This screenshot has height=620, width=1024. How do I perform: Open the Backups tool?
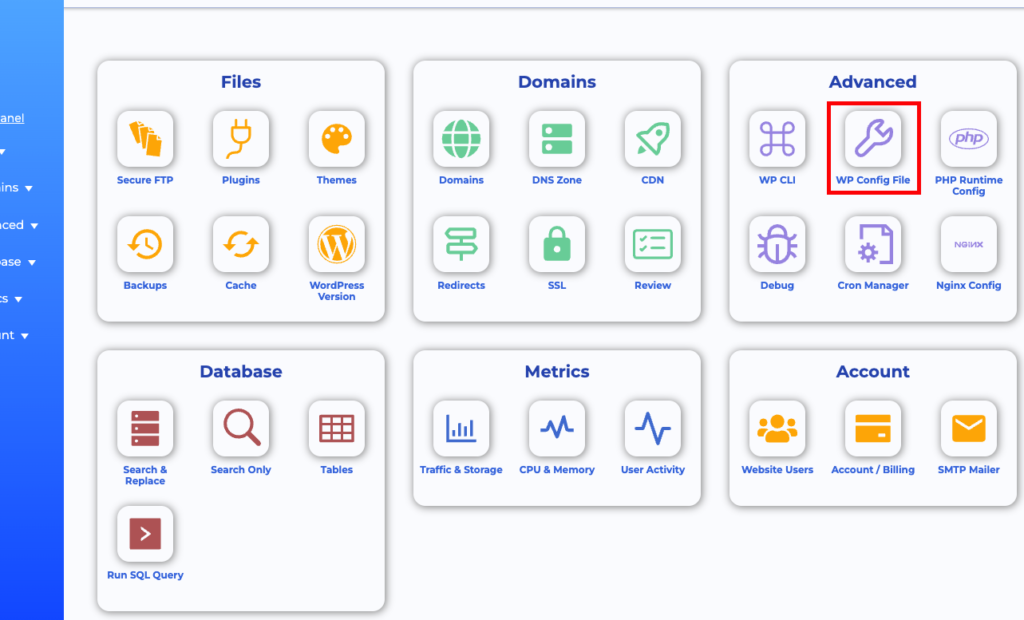point(145,244)
